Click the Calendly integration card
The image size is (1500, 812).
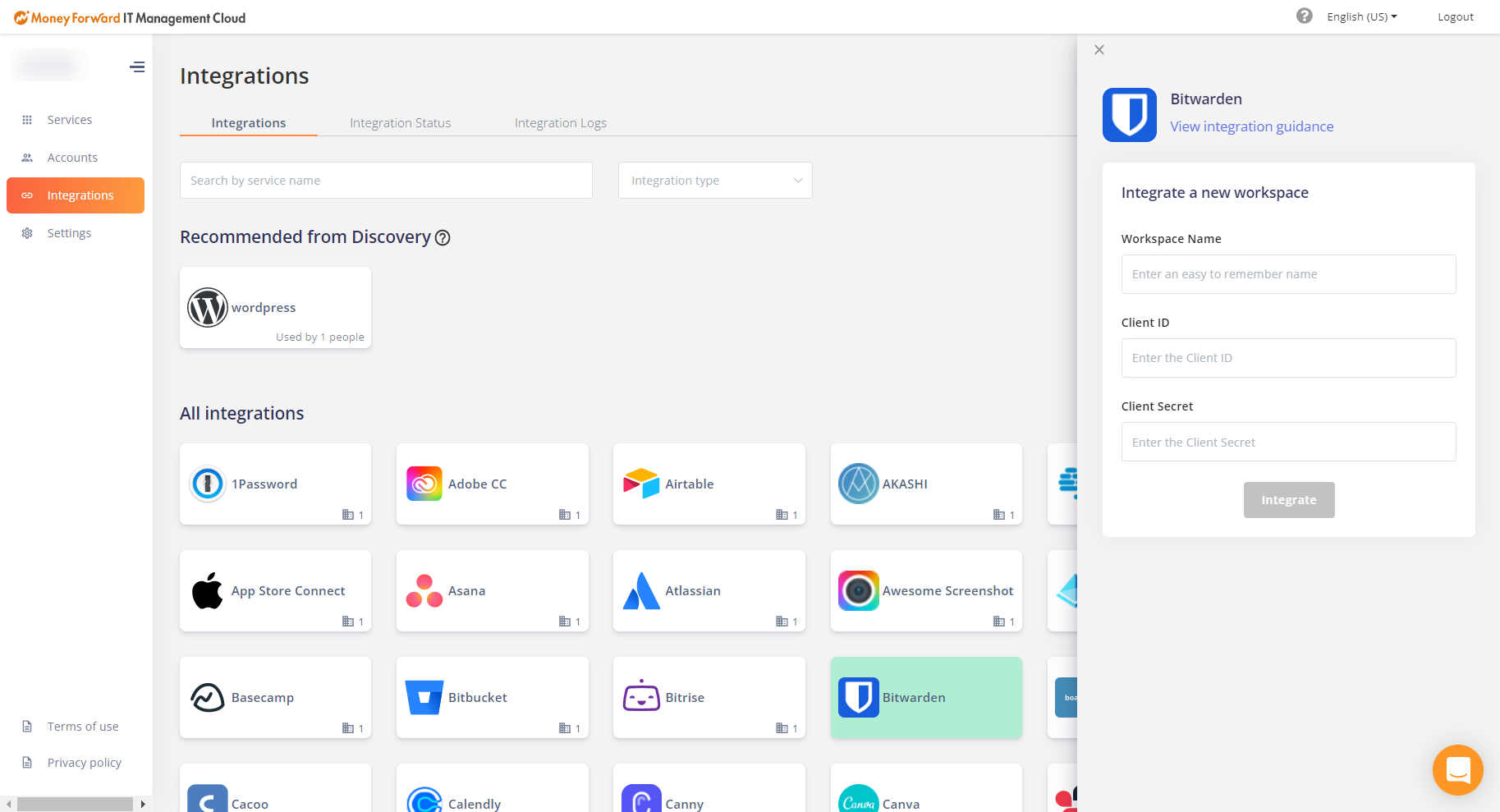click(493, 788)
